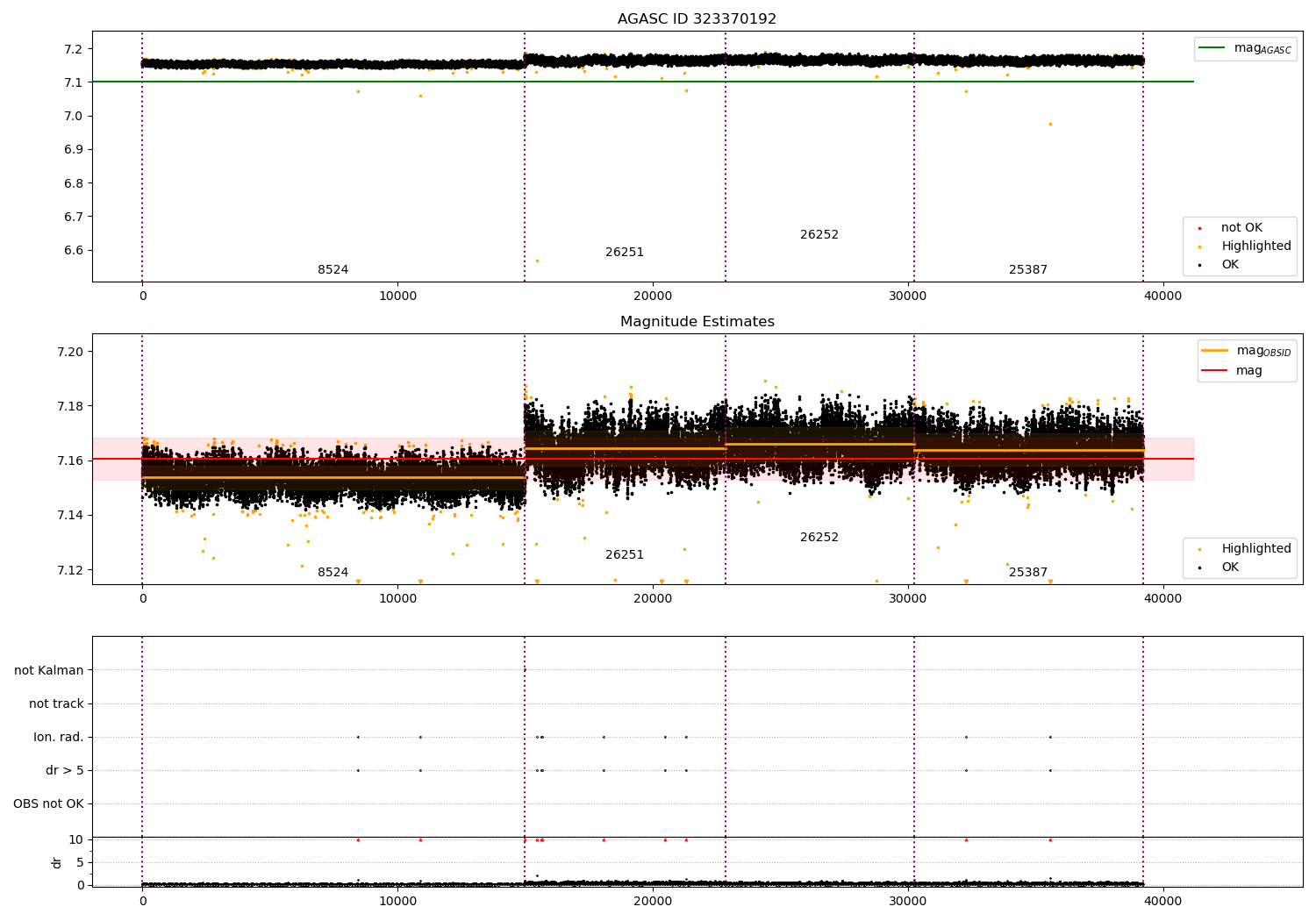Click the '6.7' y-axis tick label

pos(75,217)
